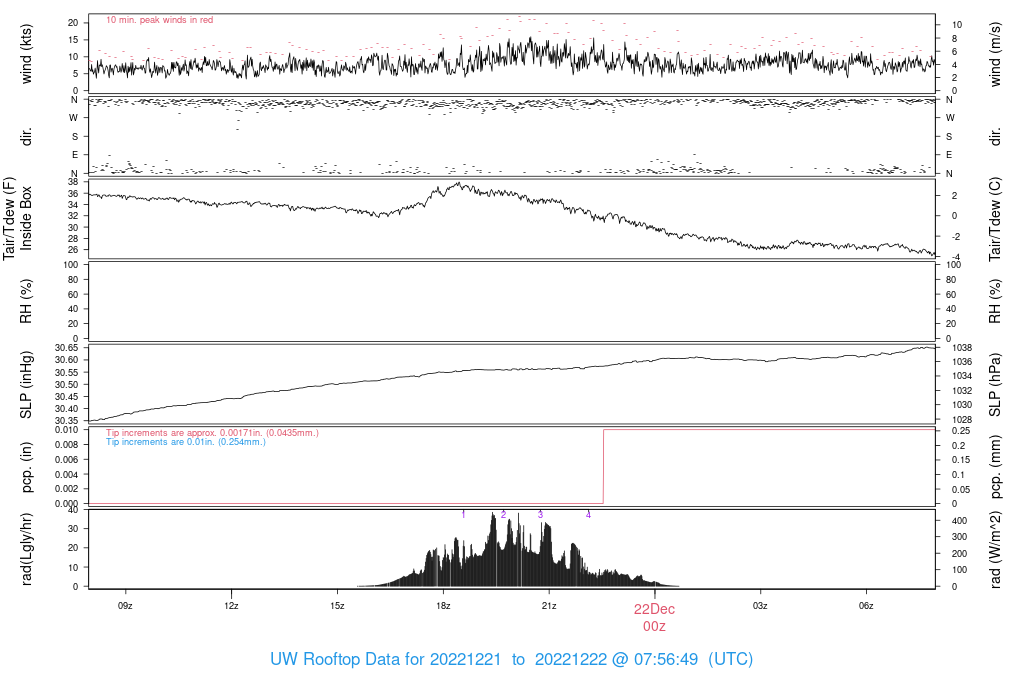1024x700 pixels.
Task: Click the red tip increments 0.00171in. note
Action: point(212,433)
